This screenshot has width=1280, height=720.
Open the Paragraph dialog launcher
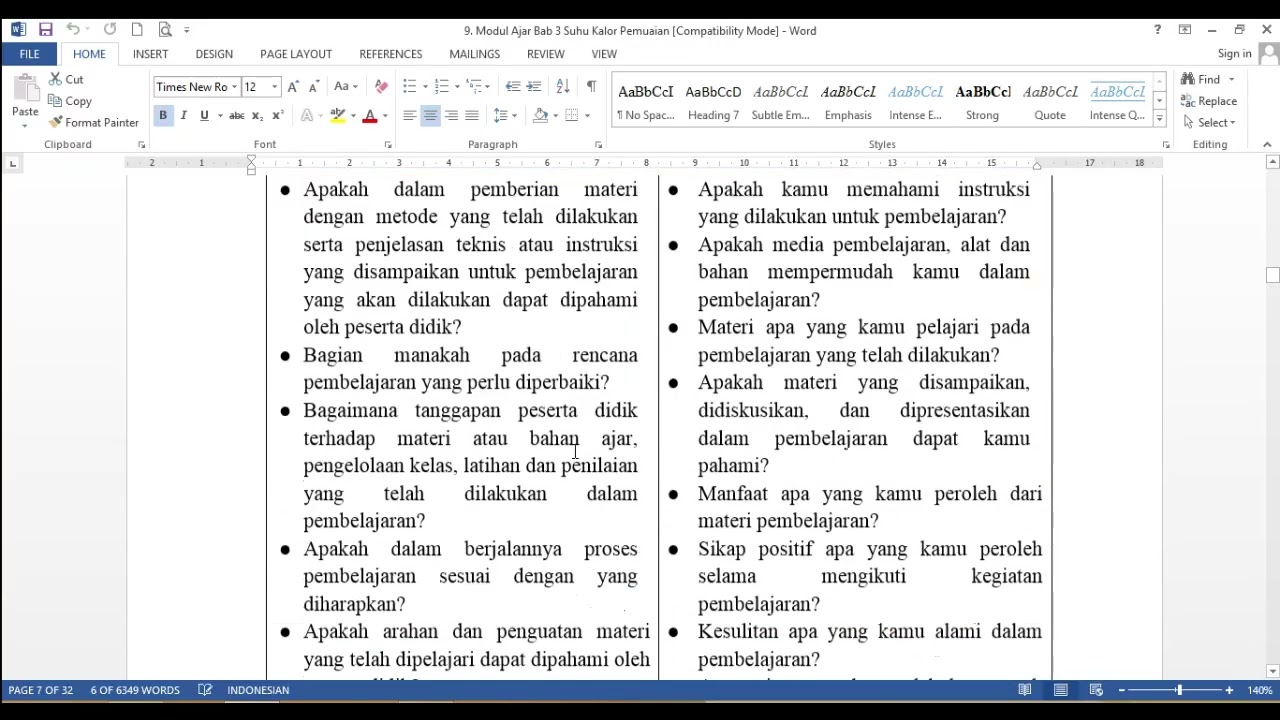point(598,145)
